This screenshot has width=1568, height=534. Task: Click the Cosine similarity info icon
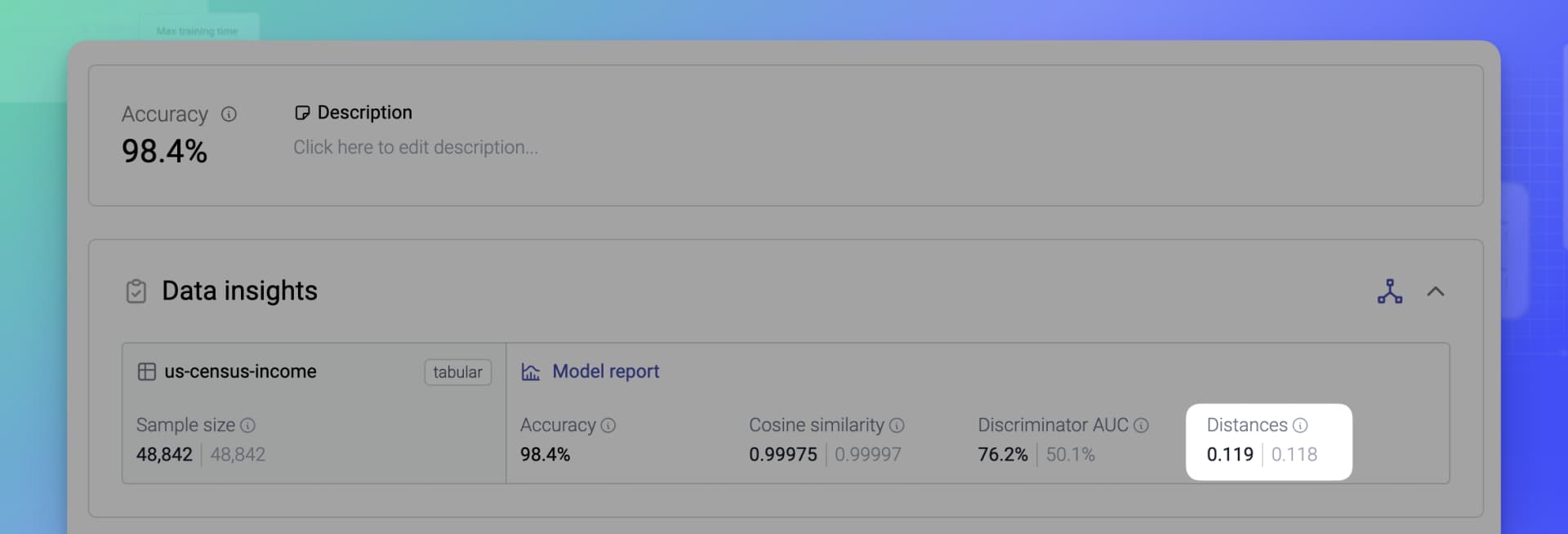click(x=897, y=425)
